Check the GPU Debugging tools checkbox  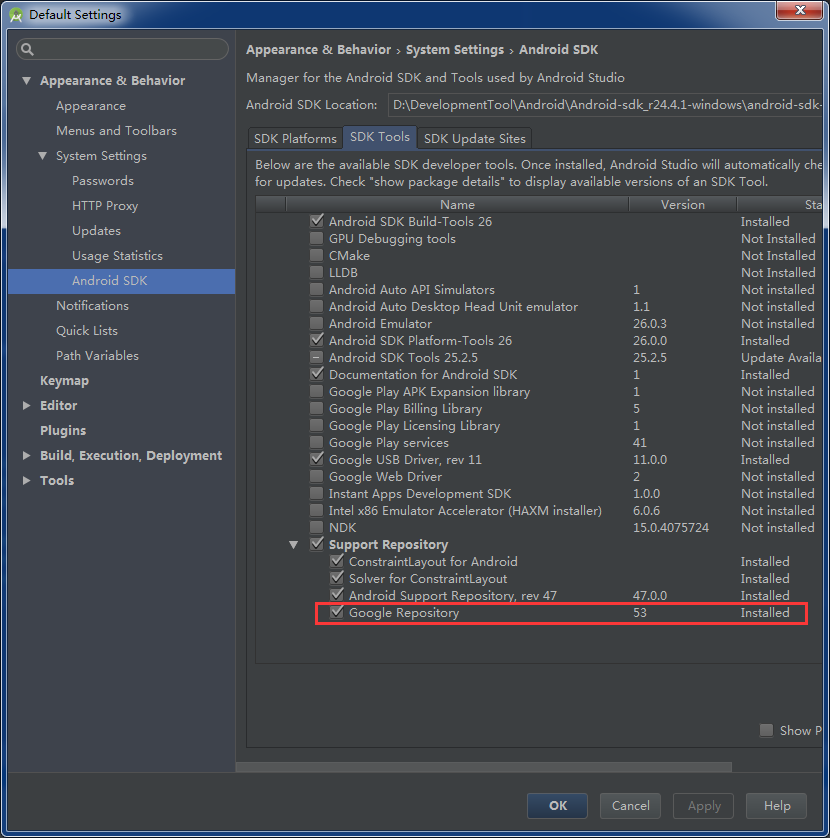pos(316,238)
